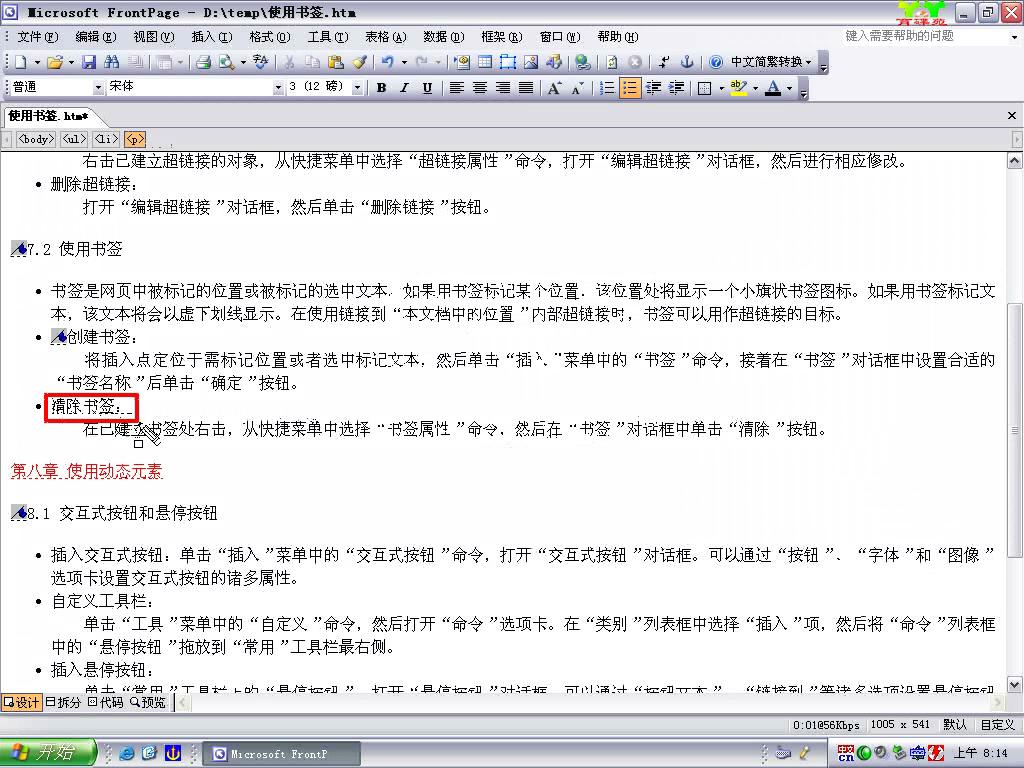Expand font color dropdown arrow
The width and height of the screenshot is (1024, 768).
click(790, 88)
